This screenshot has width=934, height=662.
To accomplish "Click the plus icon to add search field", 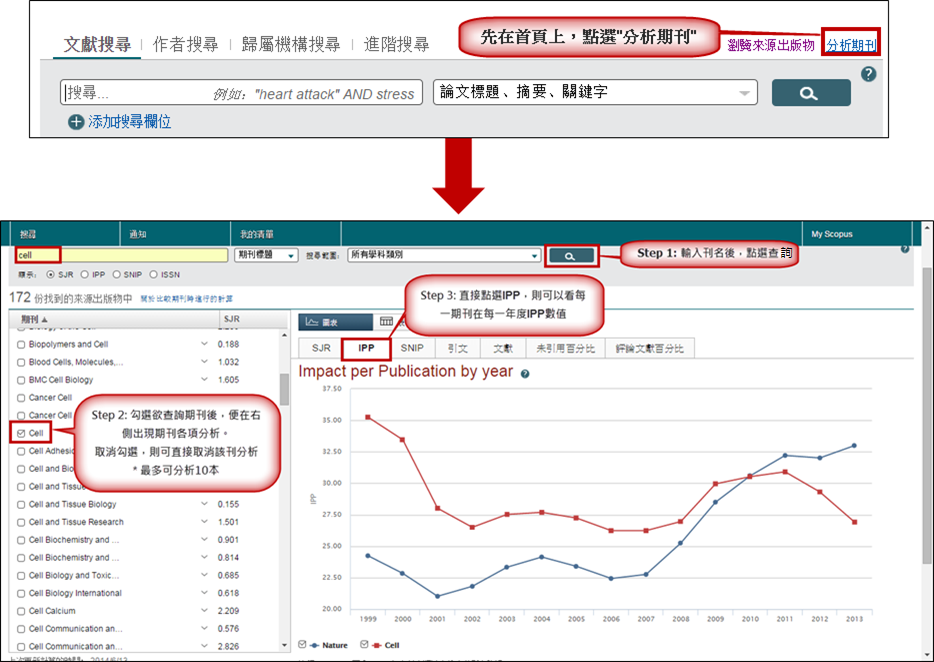I will point(76,122).
